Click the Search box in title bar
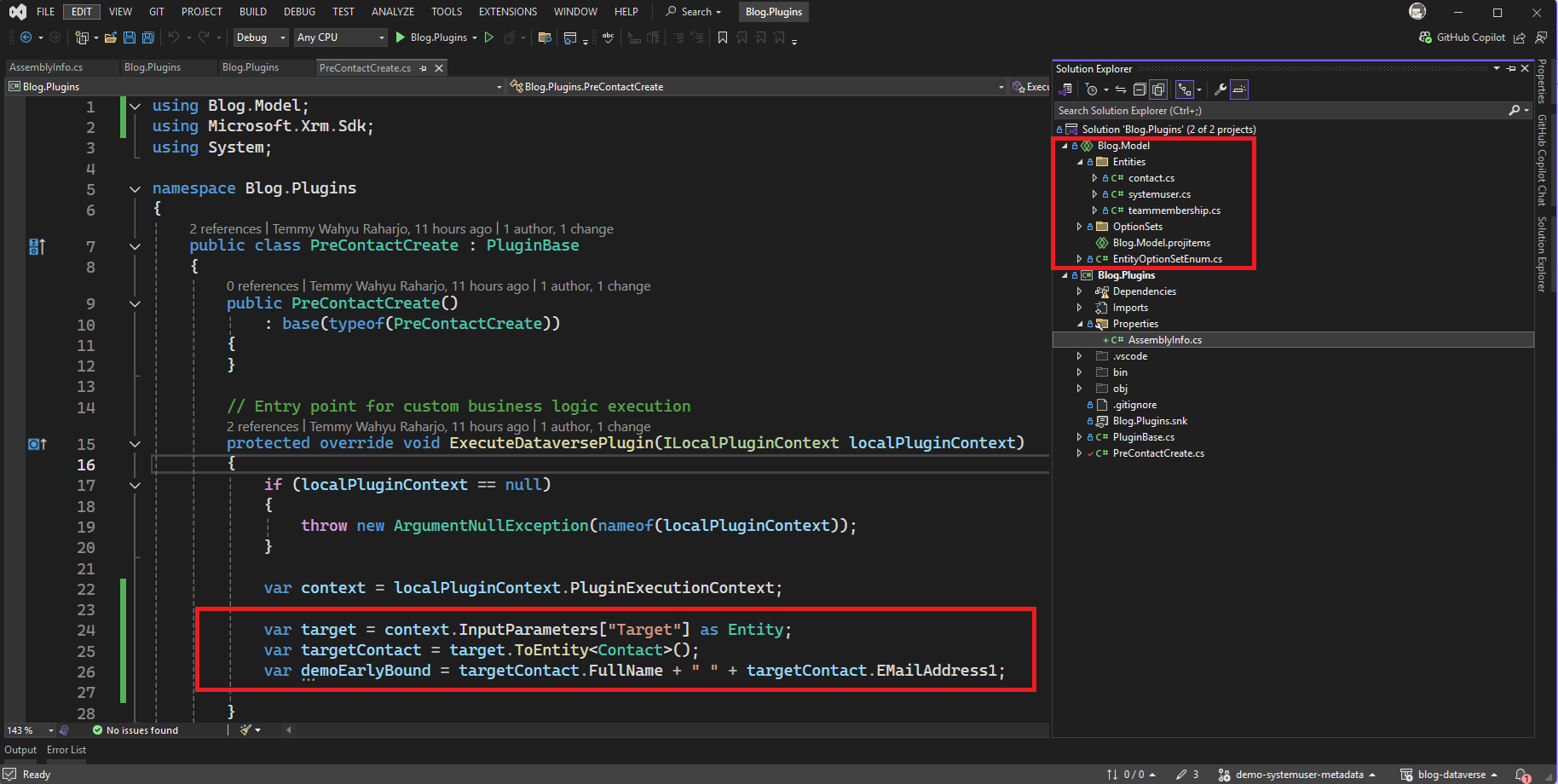 pyautogui.click(x=694, y=11)
